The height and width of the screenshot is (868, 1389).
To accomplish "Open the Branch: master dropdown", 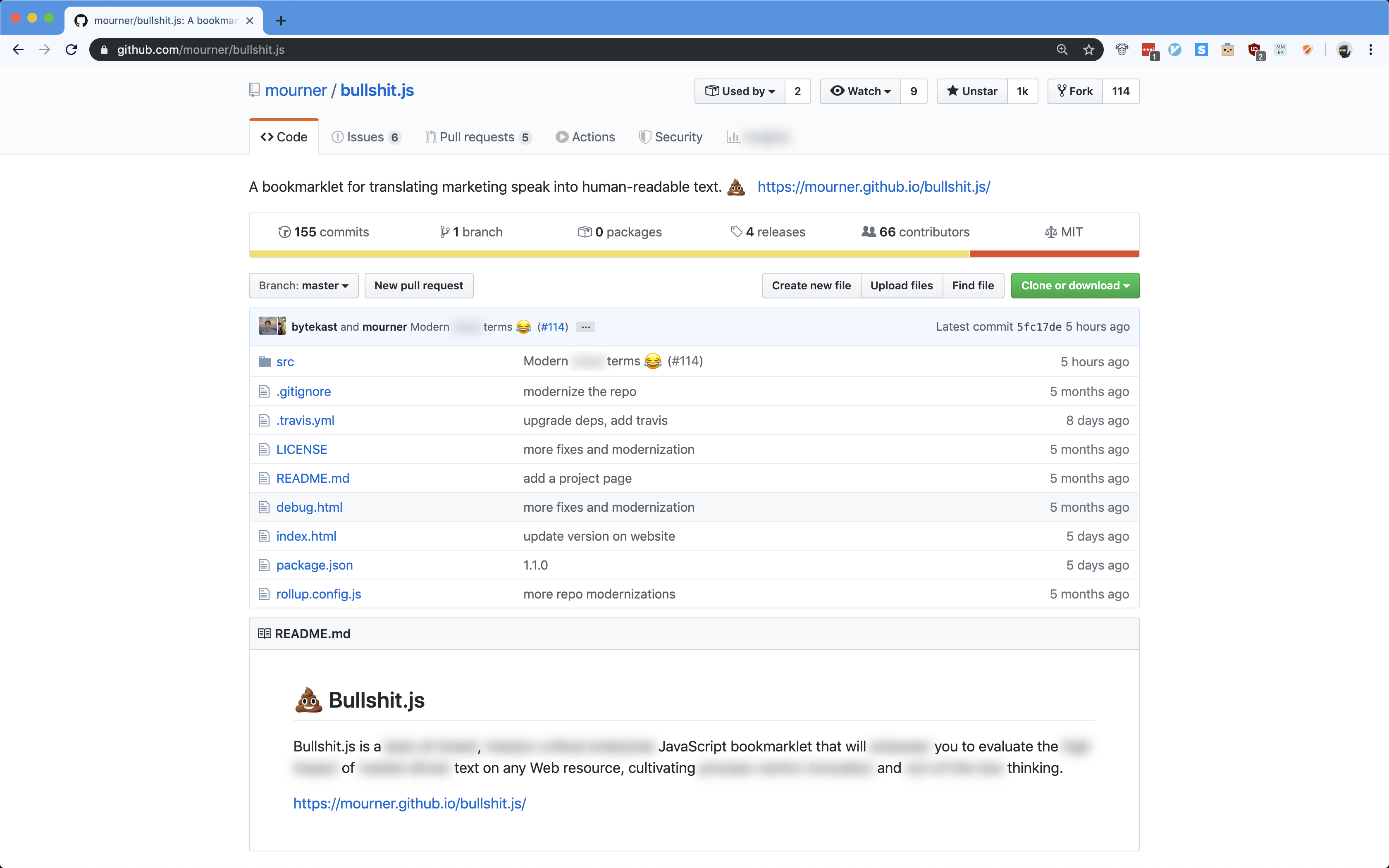I will pos(303,285).
